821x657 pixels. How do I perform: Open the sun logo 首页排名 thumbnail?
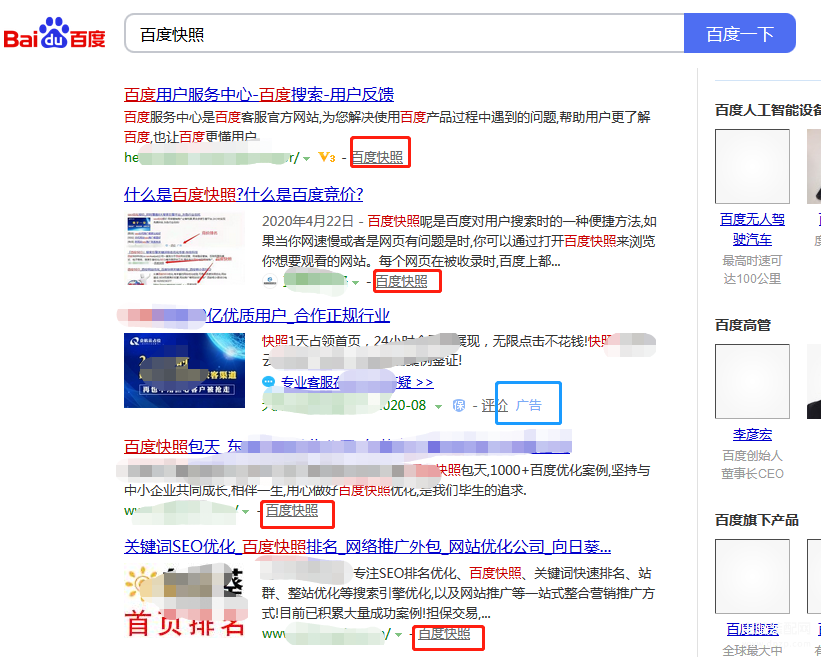coord(184,599)
